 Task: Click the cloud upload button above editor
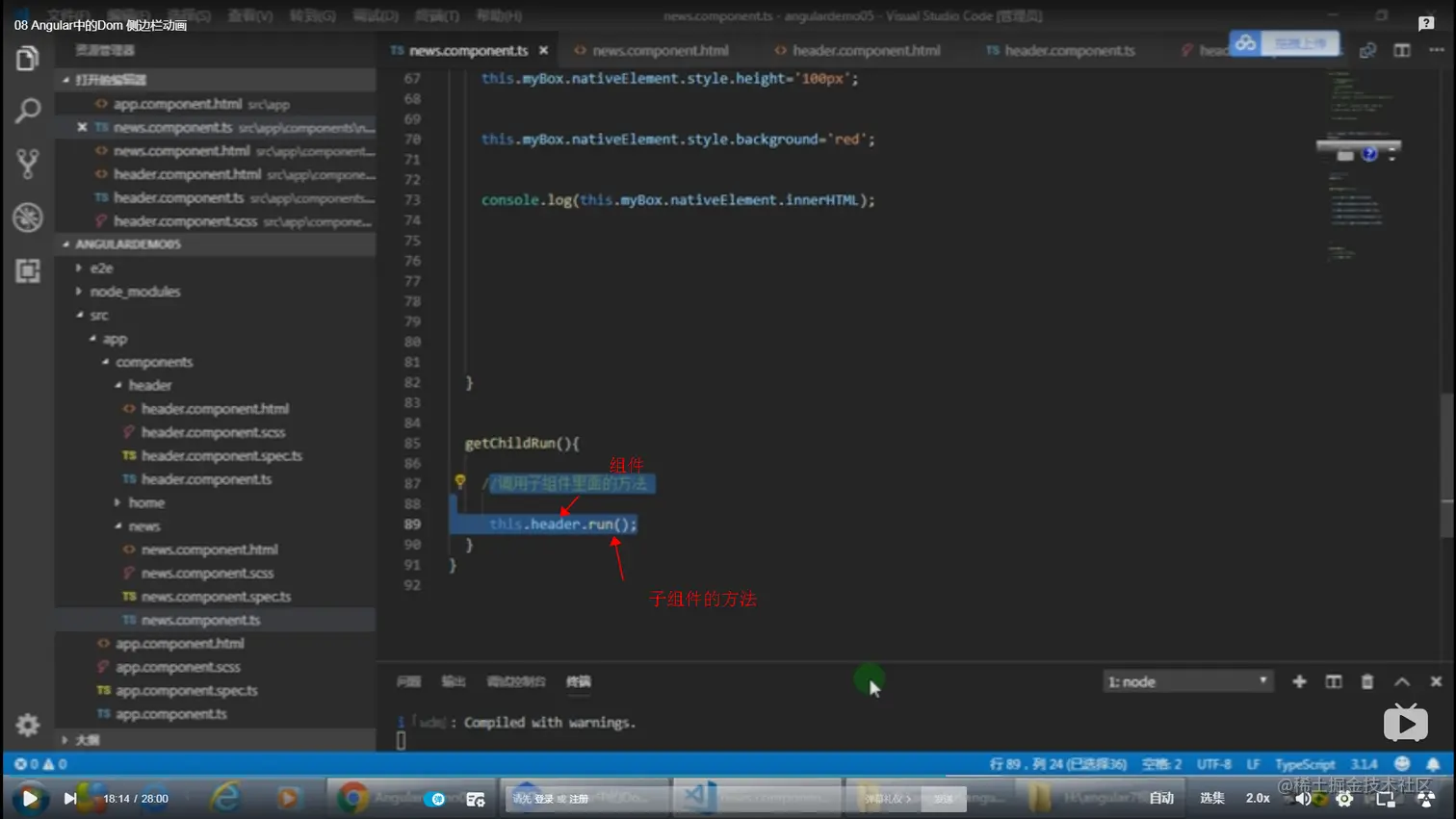pos(1285,43)
